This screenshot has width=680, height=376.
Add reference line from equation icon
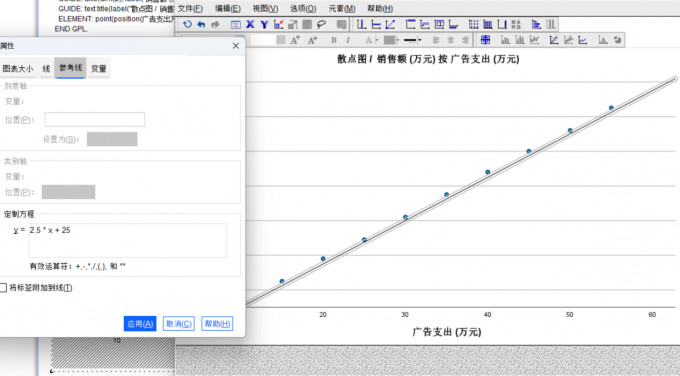click(x=390, y=24)
